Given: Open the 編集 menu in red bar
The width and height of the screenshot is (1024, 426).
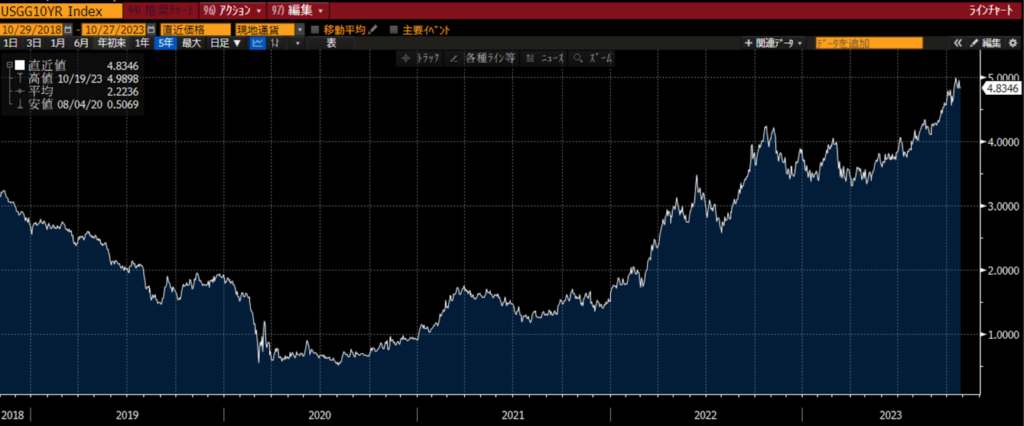Looking at the screenshot, I should click(x=298, y=9).
